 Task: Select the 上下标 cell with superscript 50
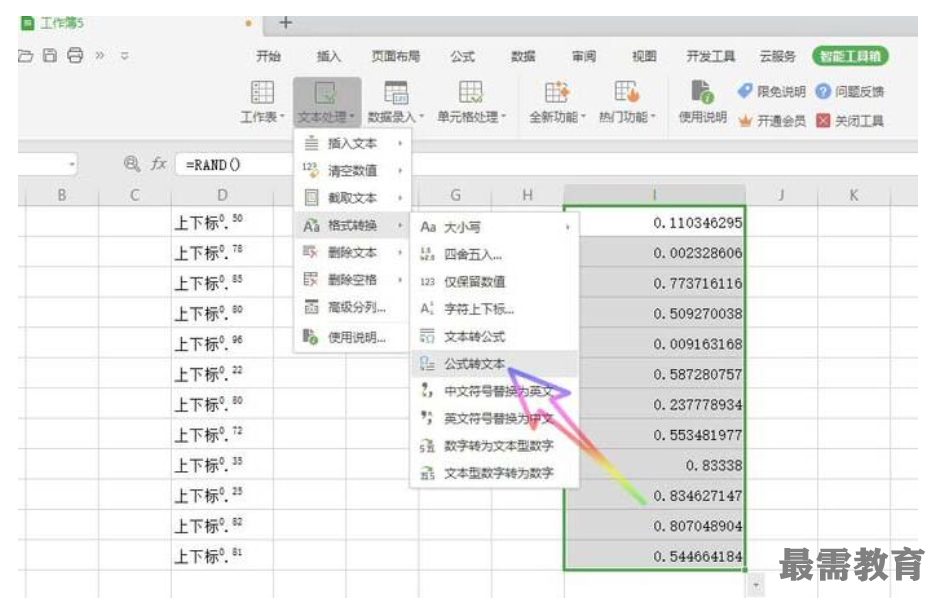[x=222, y=223]
